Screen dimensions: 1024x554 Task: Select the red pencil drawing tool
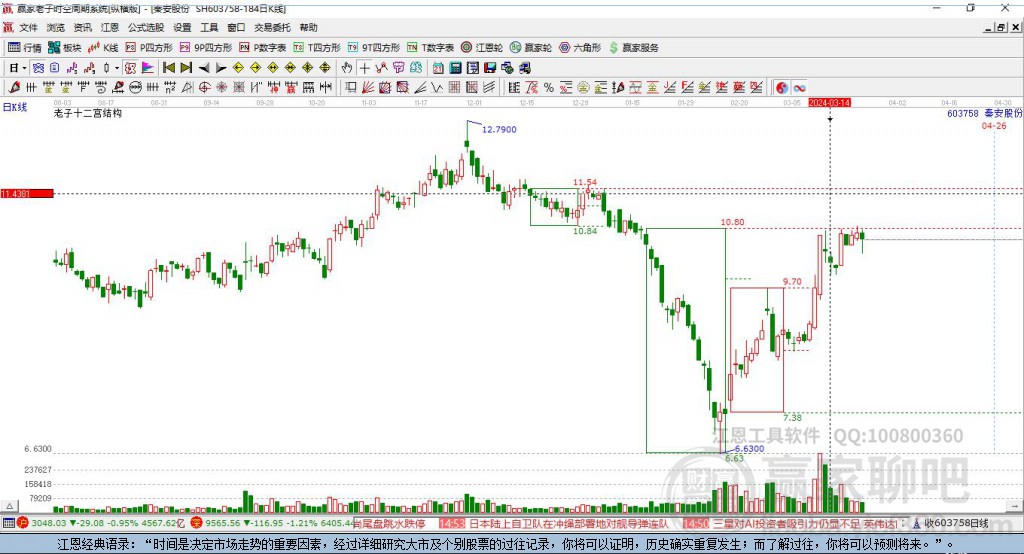[x=14, y=88]
